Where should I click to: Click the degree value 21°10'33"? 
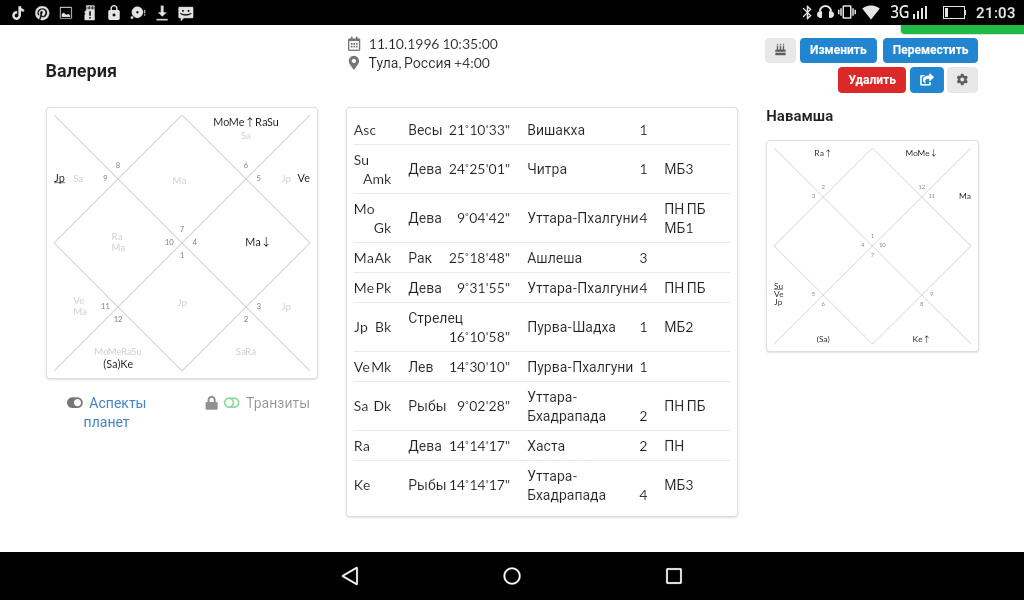(x=479, y=130)
